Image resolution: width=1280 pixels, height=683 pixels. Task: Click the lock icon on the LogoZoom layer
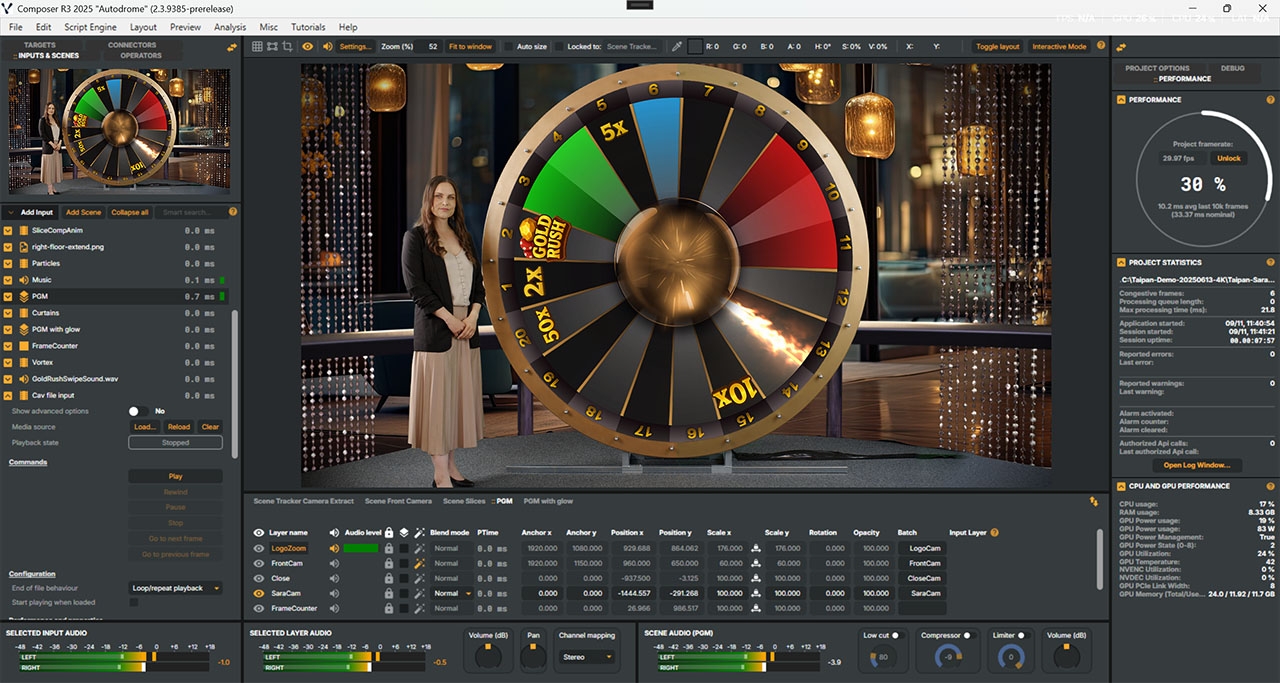coord(388,548)
